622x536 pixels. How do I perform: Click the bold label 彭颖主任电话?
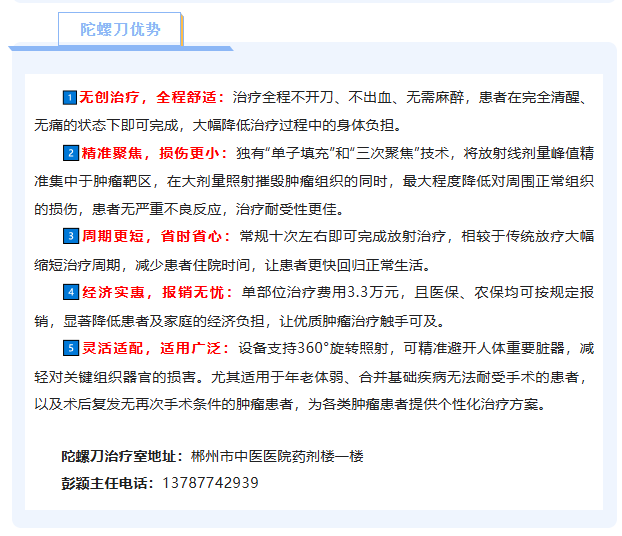pos(107,483)
